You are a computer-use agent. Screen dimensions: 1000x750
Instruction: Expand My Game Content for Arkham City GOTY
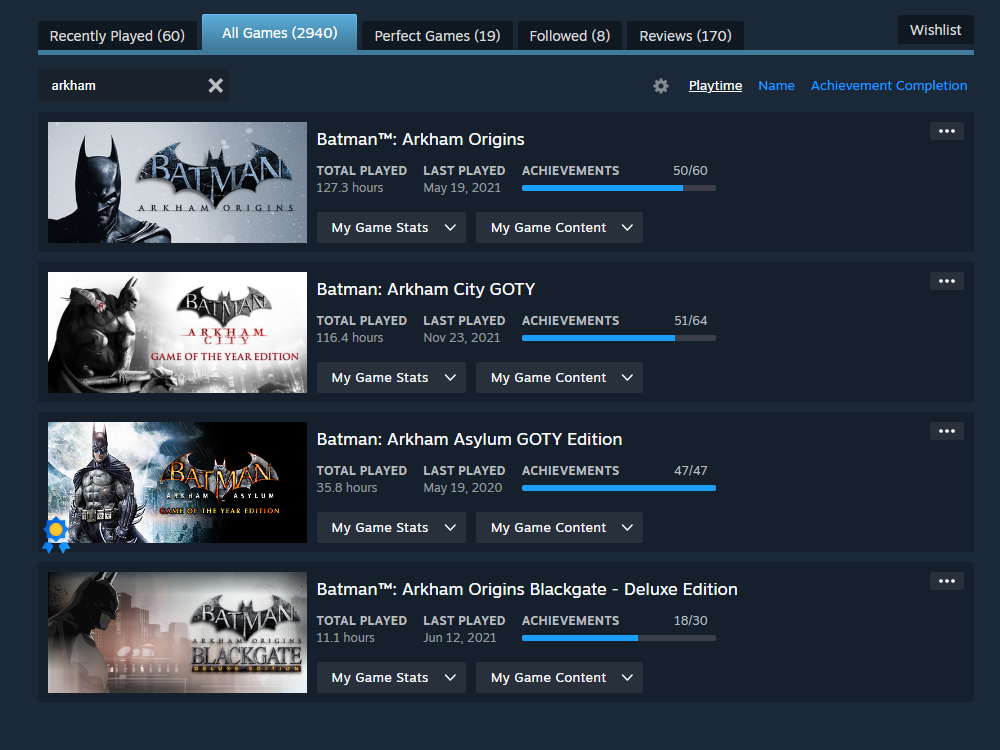click(559, 378)
